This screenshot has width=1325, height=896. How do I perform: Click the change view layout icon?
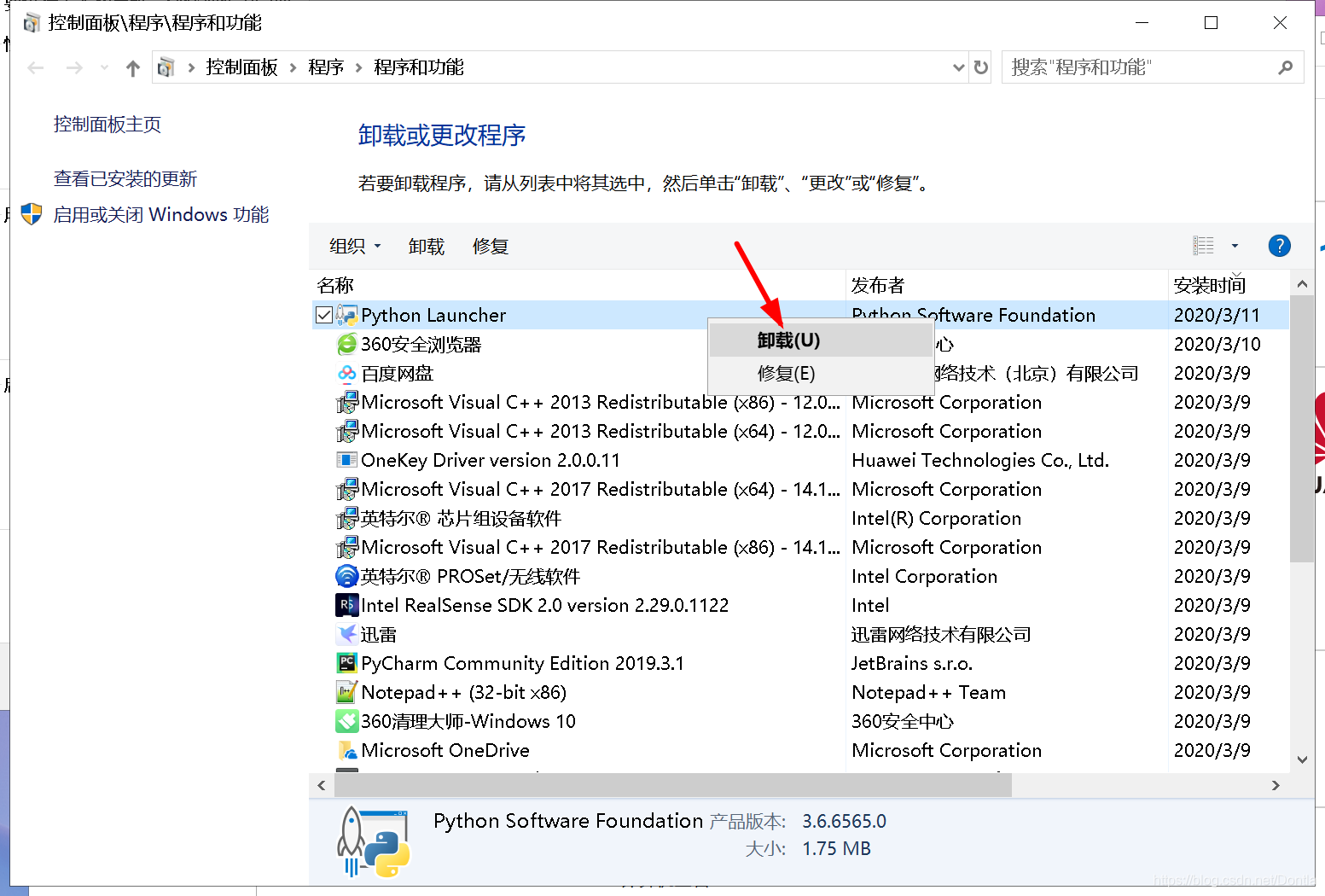pyautogui.click(x=1203, y=246)
